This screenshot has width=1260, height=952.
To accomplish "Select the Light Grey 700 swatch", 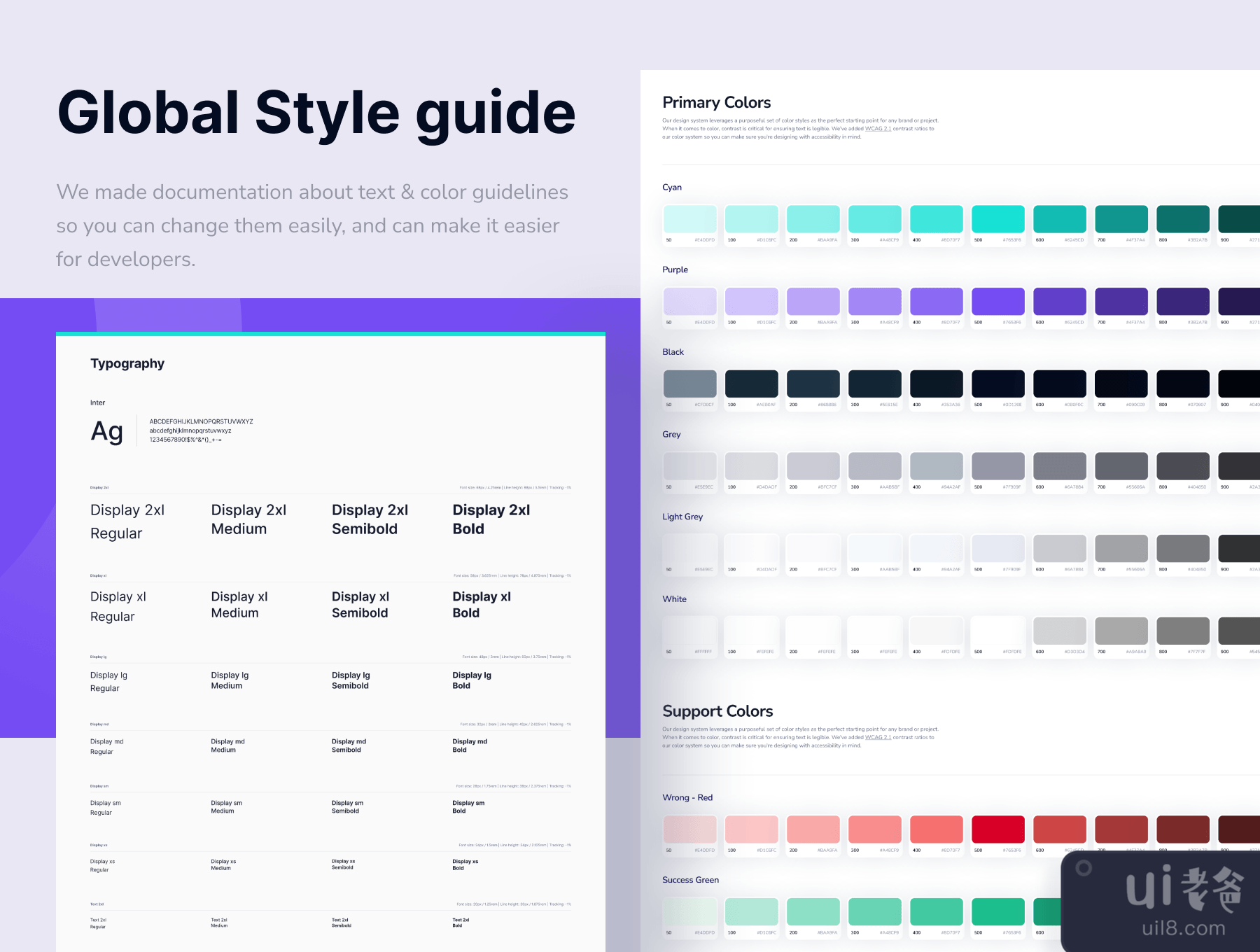I will tap(1121, 549).
